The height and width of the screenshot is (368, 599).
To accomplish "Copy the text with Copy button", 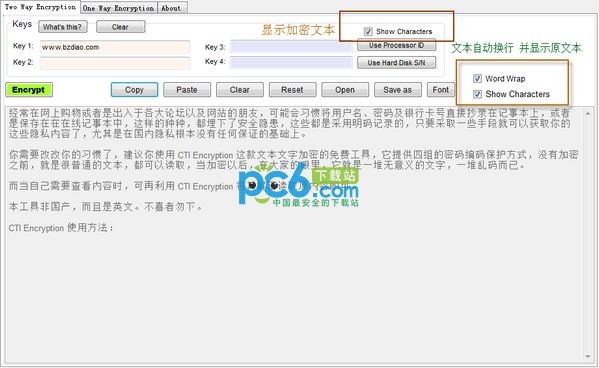I will [134, 90].
